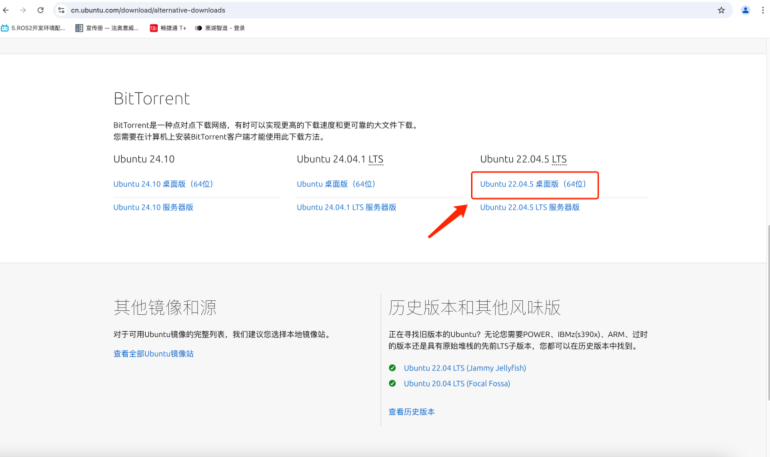Viewport: 770px width, 457px height.
Task: Open Ubuntu 22.04 LTS (Jammy Jellyfish) link
Action: pos(465,368)
